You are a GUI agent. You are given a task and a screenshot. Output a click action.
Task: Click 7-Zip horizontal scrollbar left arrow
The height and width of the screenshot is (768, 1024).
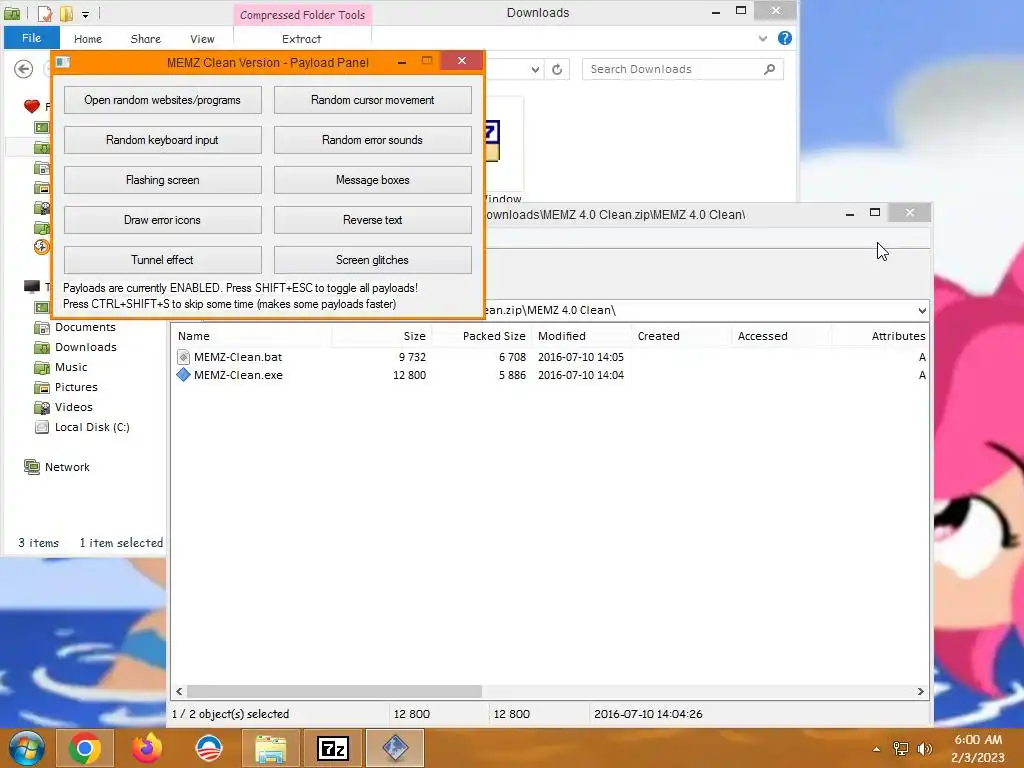click(180, 691)
